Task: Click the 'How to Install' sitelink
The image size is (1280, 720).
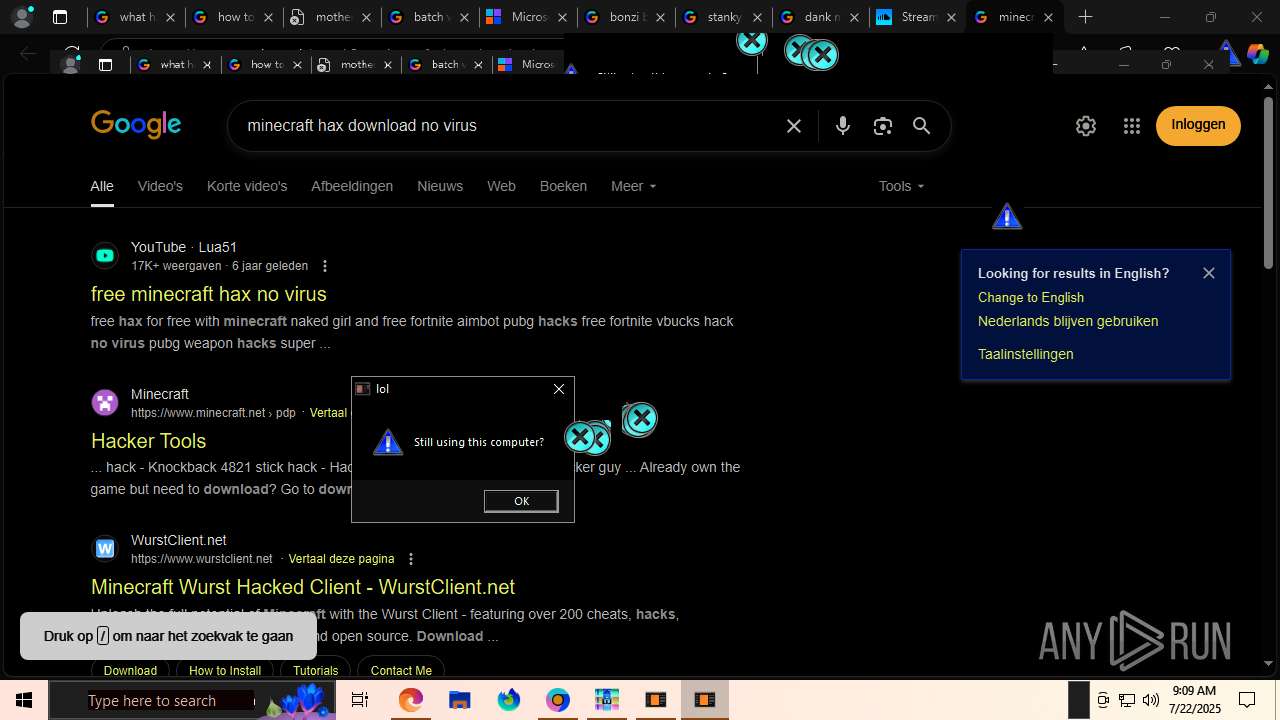Action: coord(224,670)
